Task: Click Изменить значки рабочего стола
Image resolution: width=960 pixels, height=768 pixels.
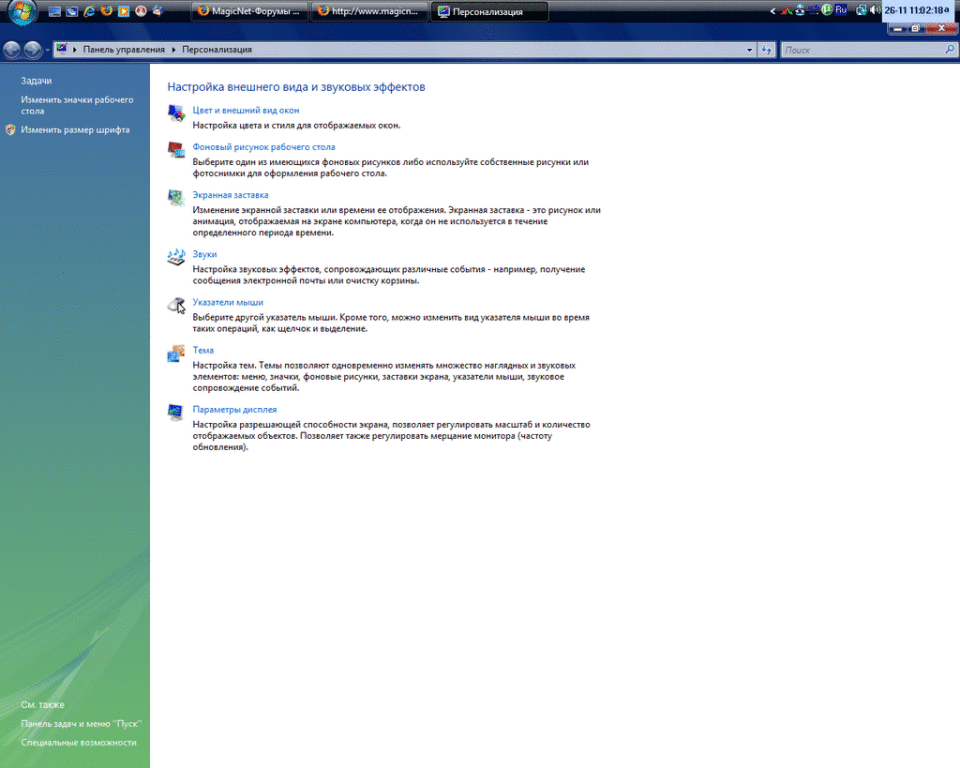Action: tap(77, 105)
